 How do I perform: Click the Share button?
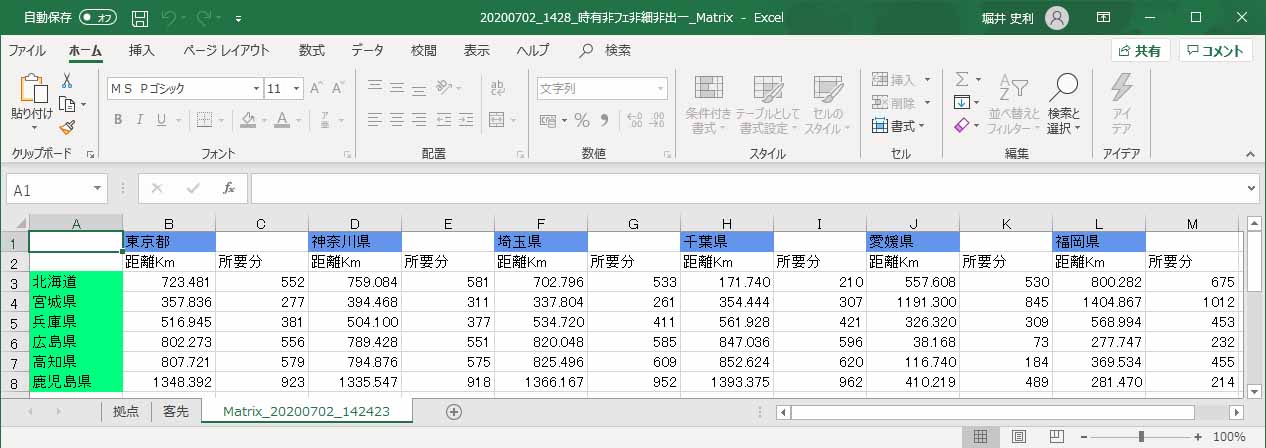1140,51
